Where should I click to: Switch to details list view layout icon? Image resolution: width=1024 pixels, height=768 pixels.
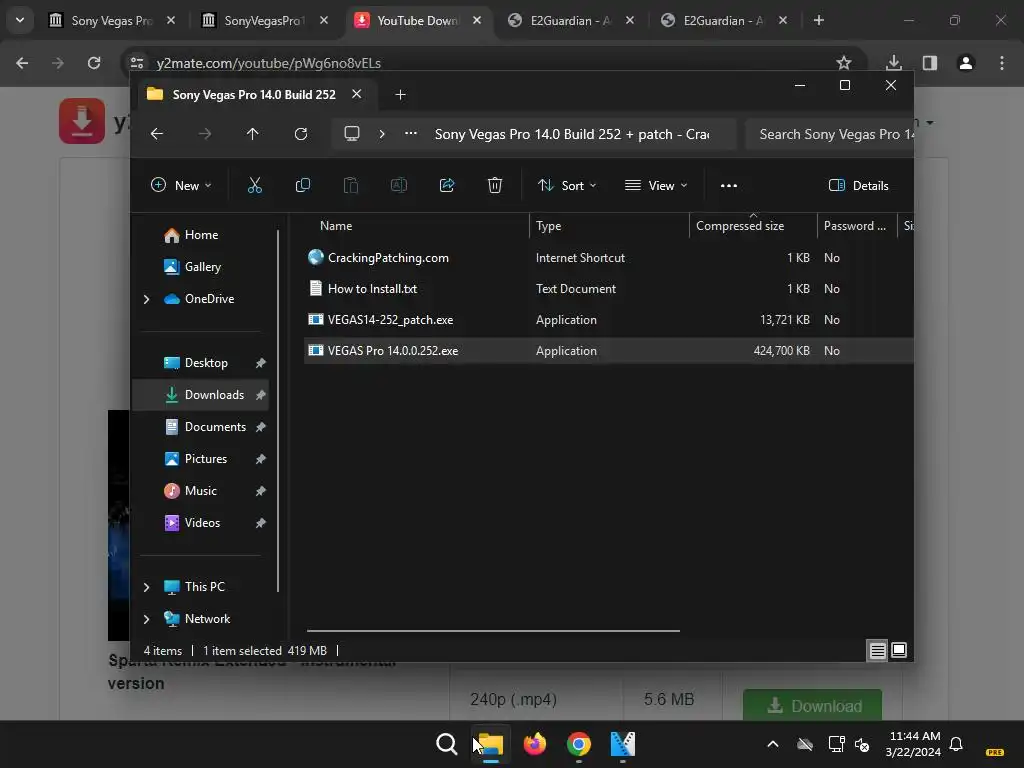click(x=877, y=650)
